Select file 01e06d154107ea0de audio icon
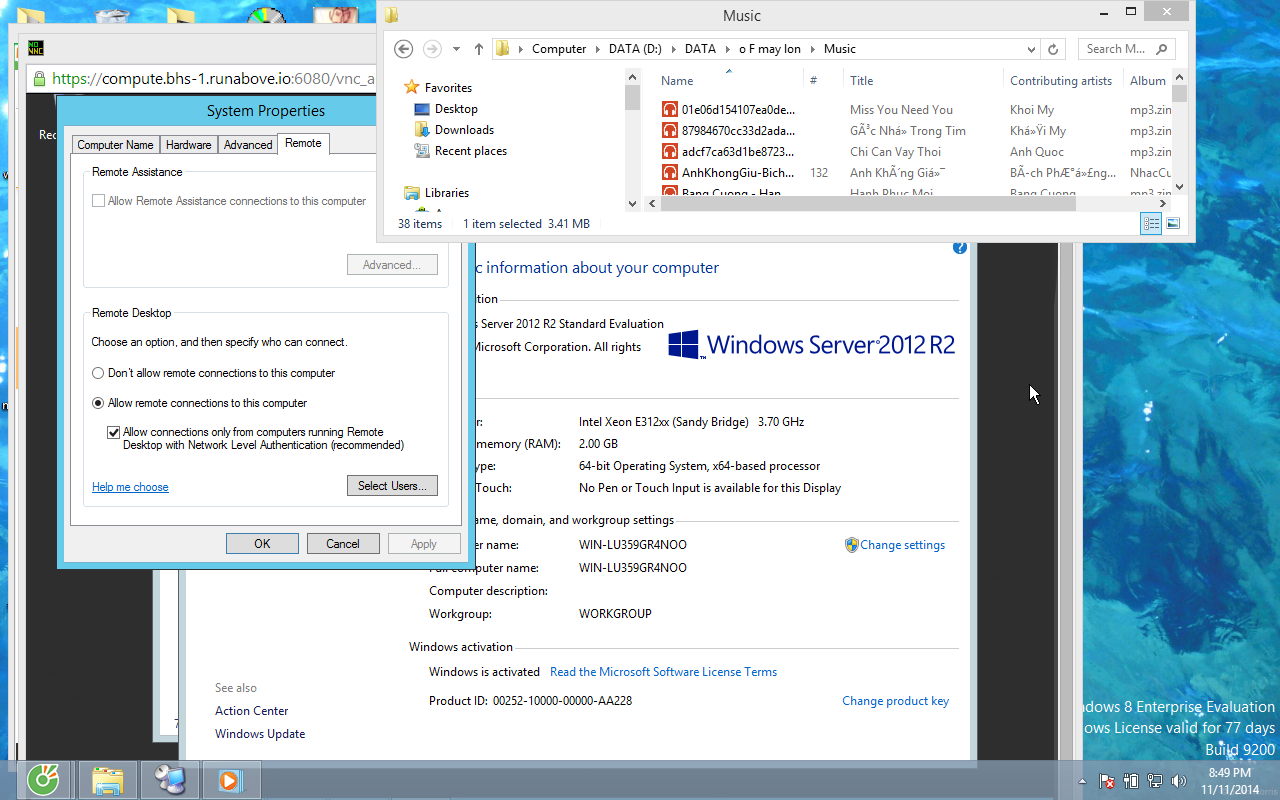1280x800 pixels. (x=670, y=110)
